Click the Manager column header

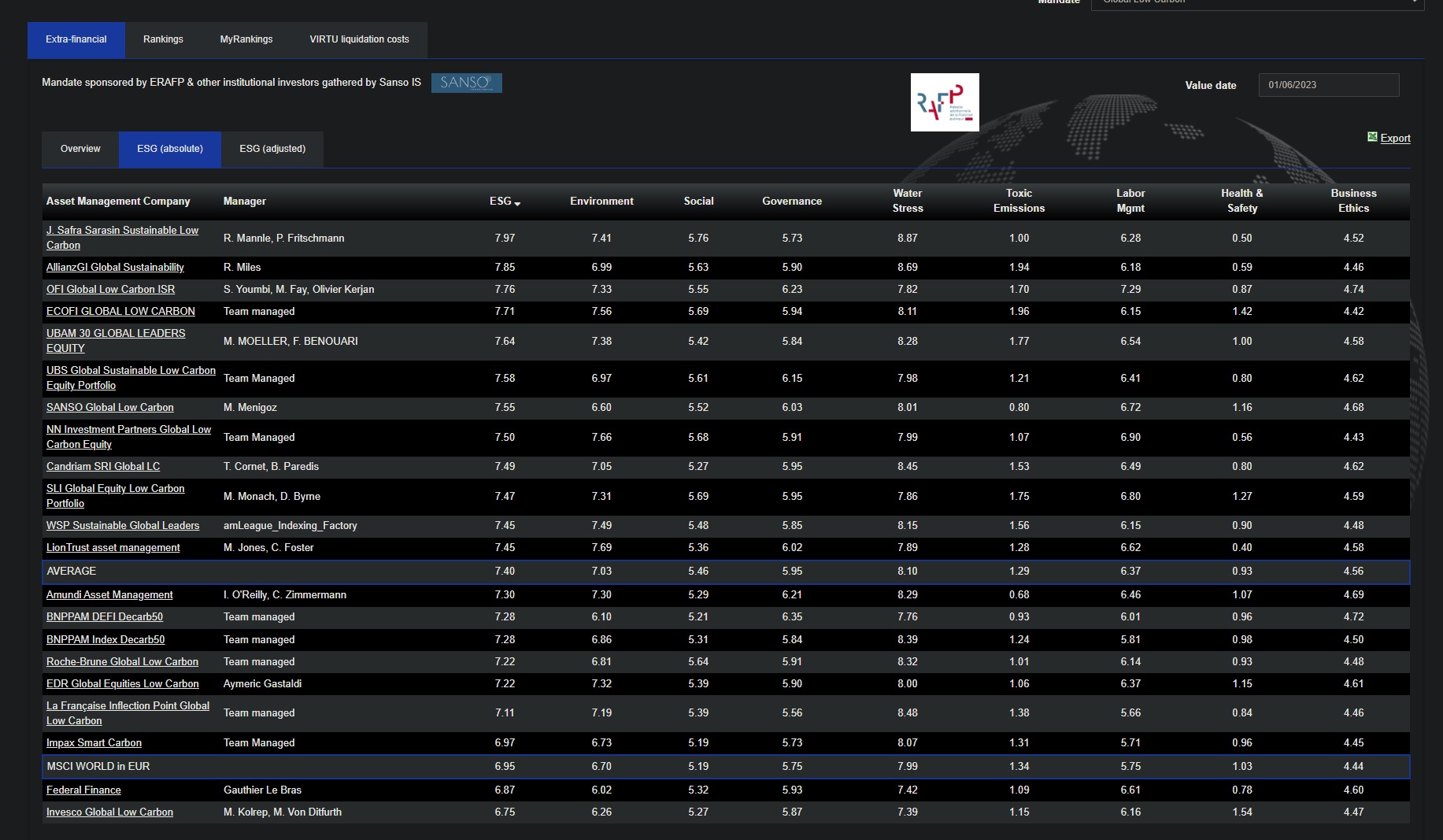pos(245,202)
